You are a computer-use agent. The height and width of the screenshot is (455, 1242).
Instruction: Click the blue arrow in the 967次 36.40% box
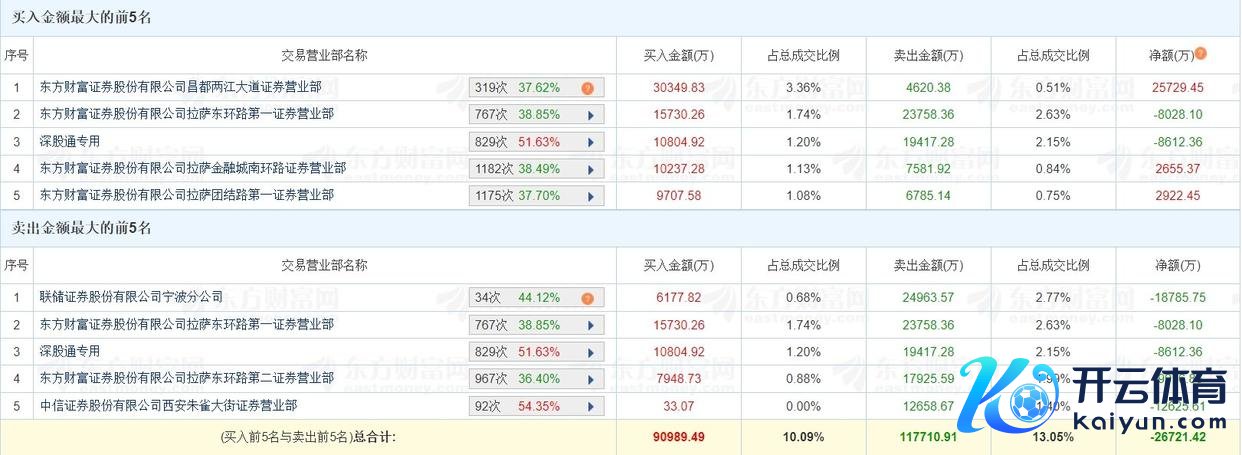click(x=591, y=379)
